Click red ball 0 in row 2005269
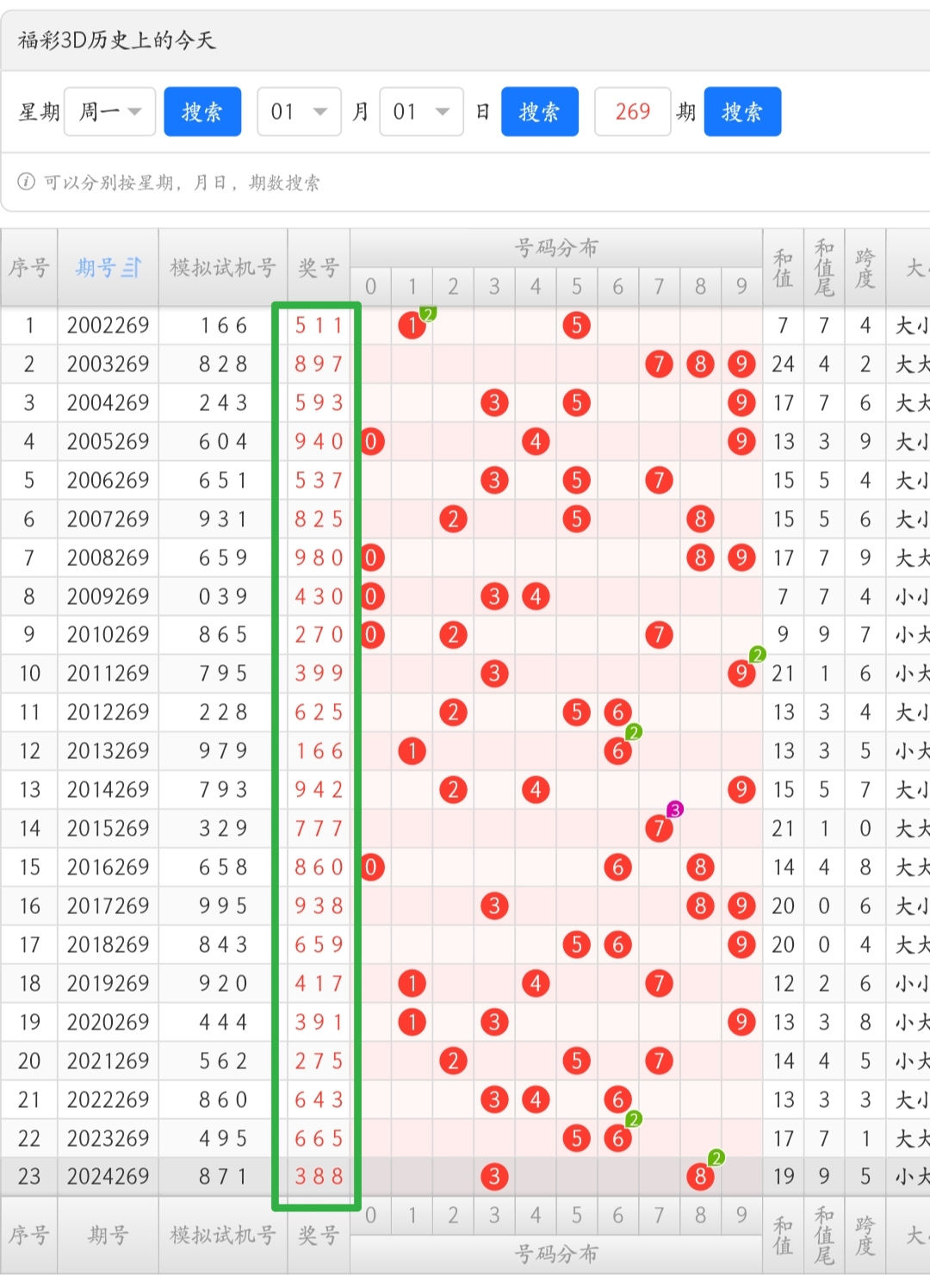This screenshot has width=930, height=1288. pyautogui.click(x=371, y=442)
